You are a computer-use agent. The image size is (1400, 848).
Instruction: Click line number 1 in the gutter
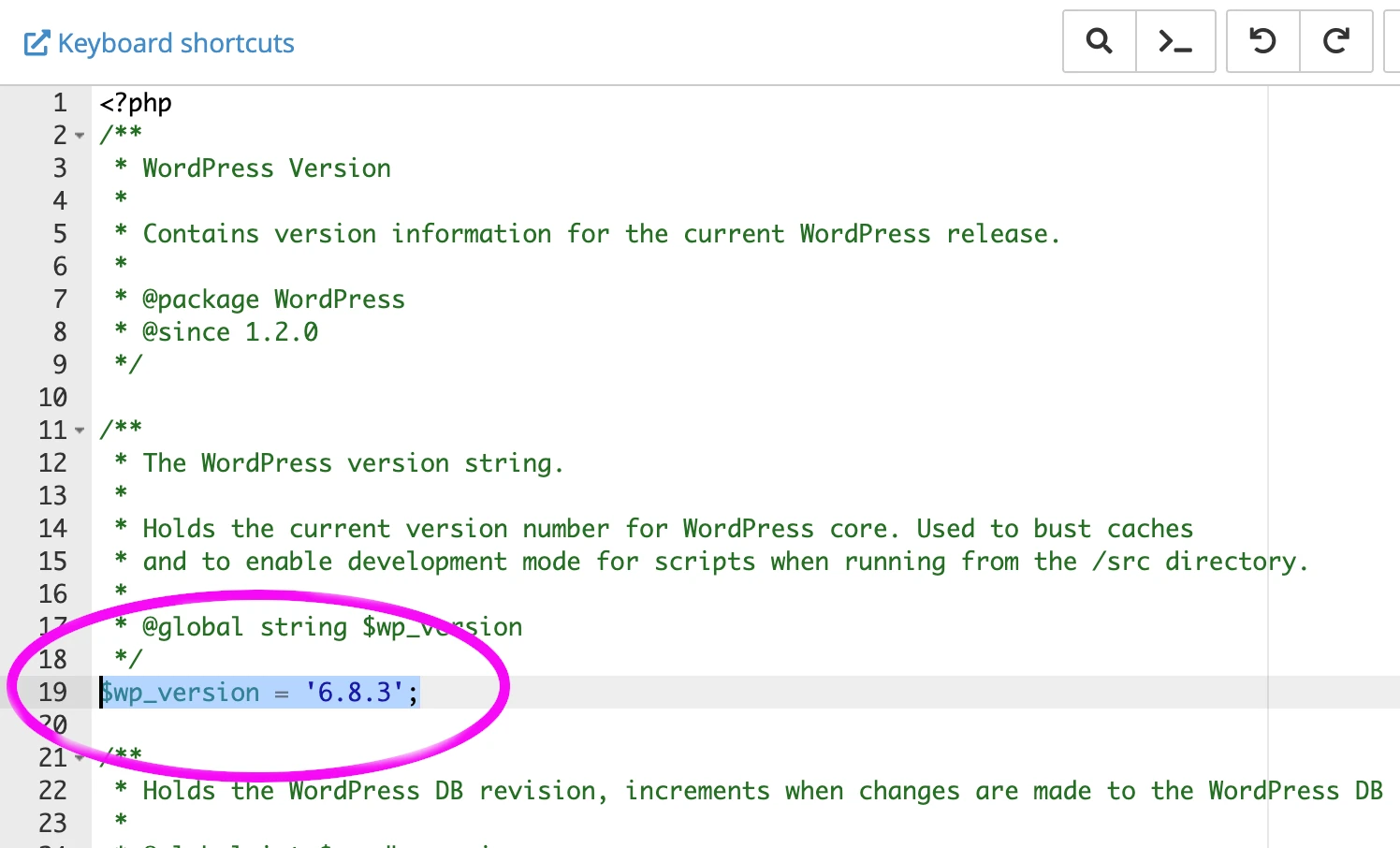coord(59,103)
